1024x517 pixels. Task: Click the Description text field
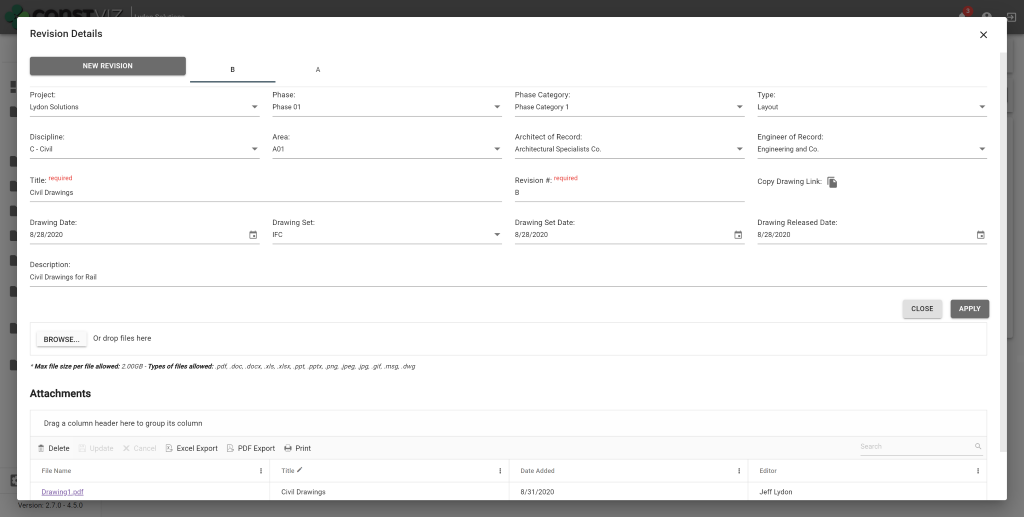(508, 277)
